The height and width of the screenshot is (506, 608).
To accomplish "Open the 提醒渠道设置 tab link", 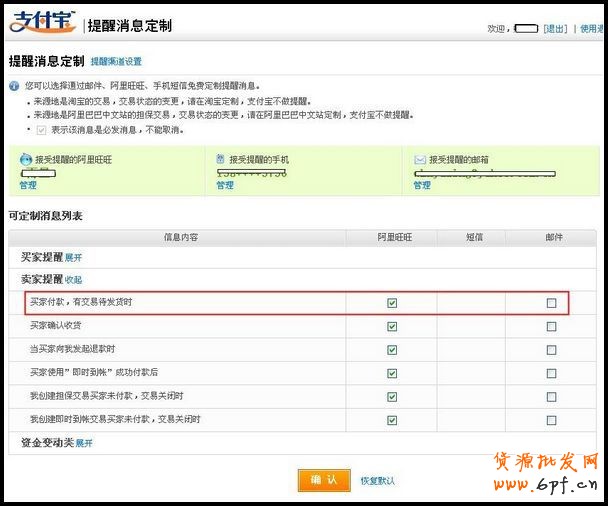I will (116, 62).
